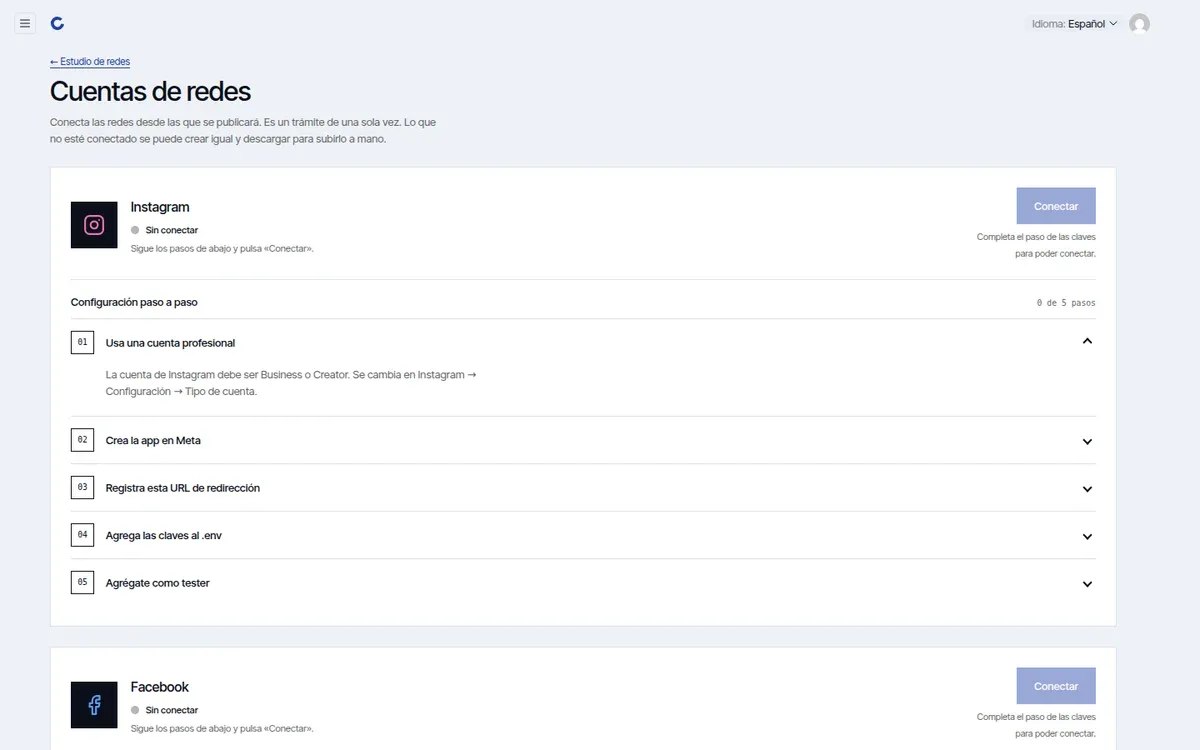Viewport: 1200px width, 750px height.
Task: Expand 'Registra esta URL de redirección' chevron
Action: point(1087,489)
